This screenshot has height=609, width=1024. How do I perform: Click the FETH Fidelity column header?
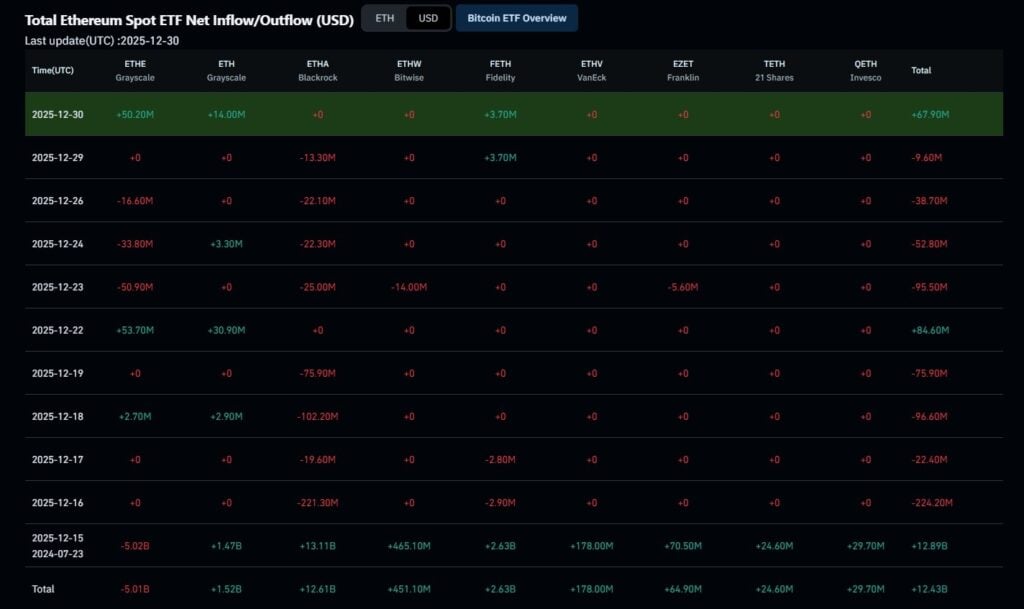point(499,70)
